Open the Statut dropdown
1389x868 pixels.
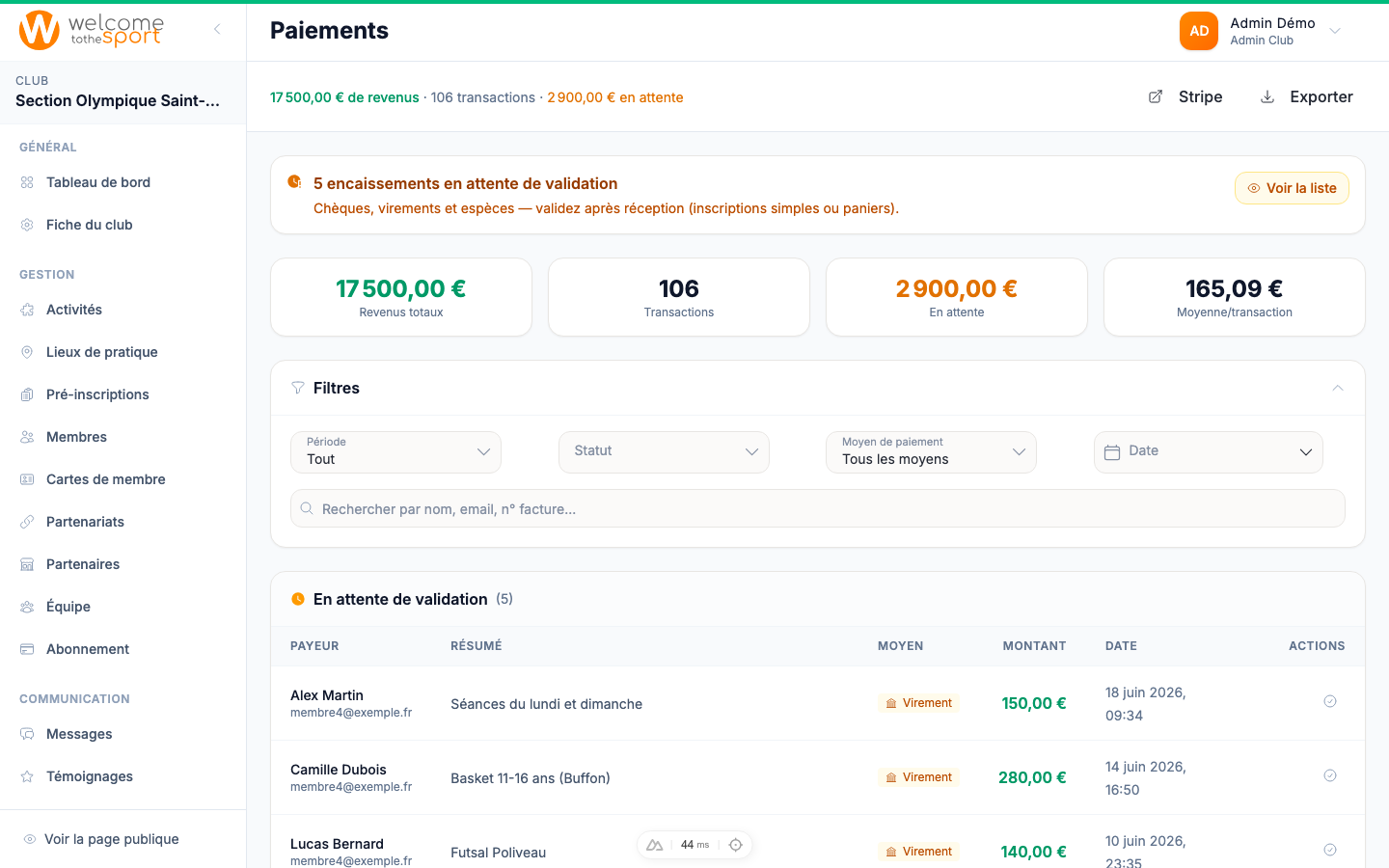(x=664, y=452)
